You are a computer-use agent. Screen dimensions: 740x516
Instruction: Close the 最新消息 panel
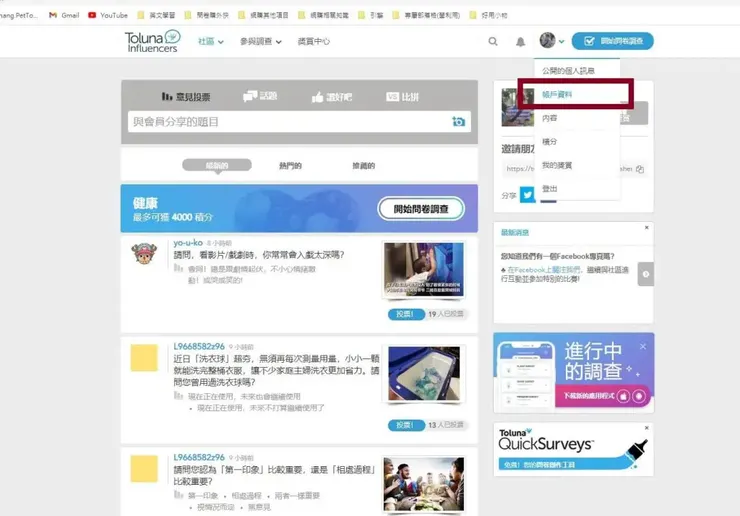pyautogui.click(x=647, y=228)
